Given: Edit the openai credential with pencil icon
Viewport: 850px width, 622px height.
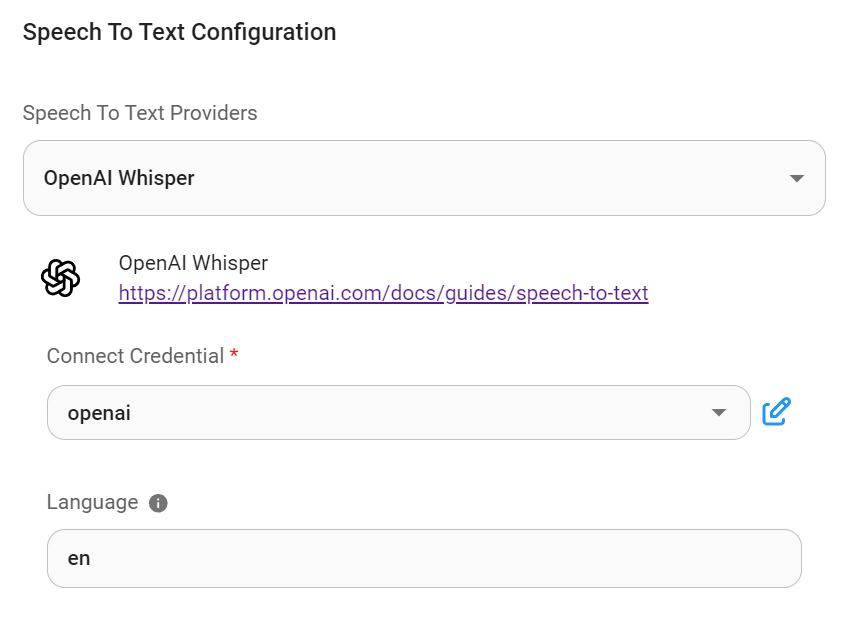Looking at the screenshot, I should [777, 412].
